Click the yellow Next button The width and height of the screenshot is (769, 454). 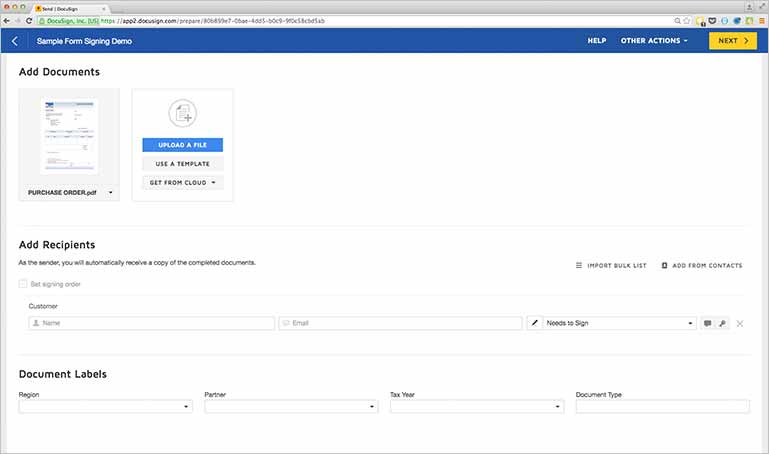(x=732, y=41)
